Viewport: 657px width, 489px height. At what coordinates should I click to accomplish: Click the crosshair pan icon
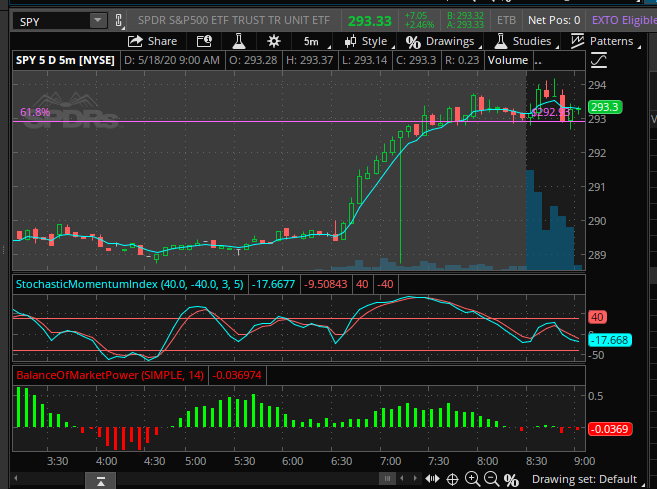453,479
